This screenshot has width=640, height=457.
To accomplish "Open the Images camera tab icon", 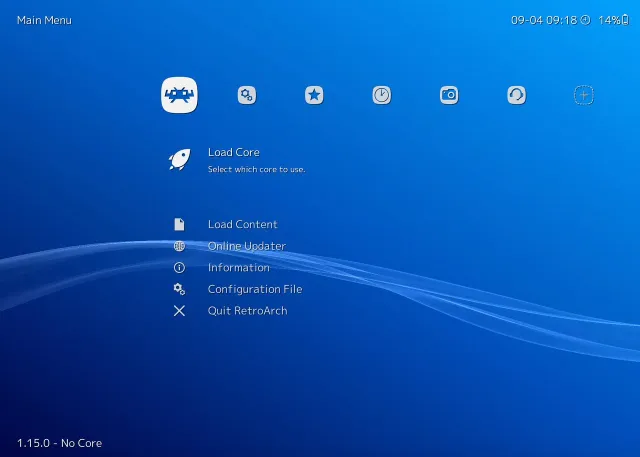I will click(449, 95).
